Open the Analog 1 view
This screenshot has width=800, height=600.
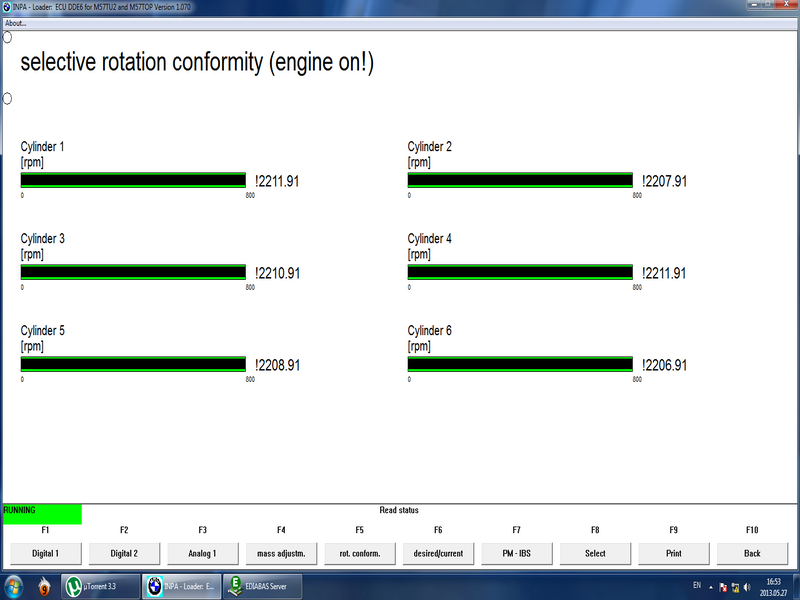[202, 552]
